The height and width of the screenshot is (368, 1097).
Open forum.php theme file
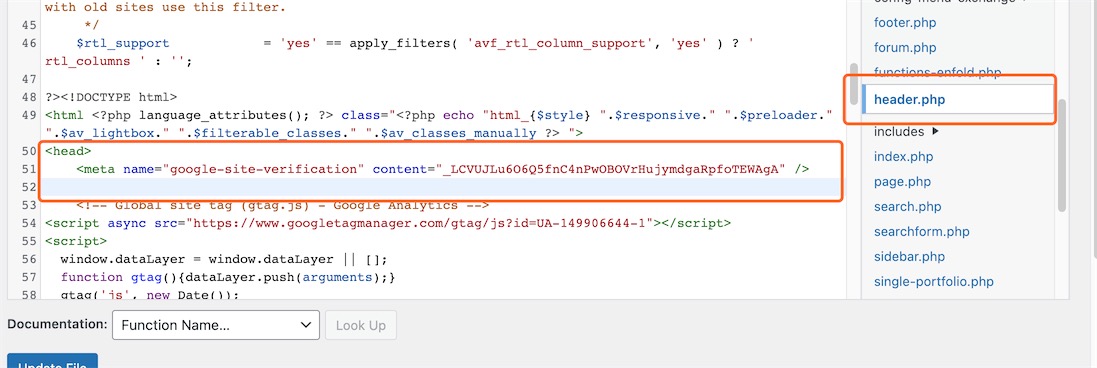pos(905,48)
